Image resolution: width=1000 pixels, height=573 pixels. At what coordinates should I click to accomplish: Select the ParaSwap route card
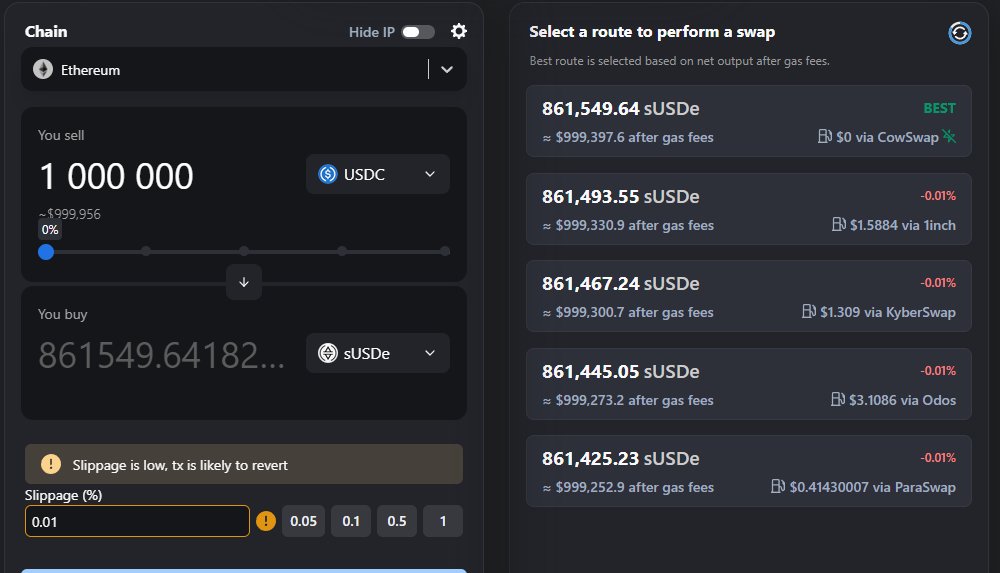pyautogui.click(x=749, y=471)
